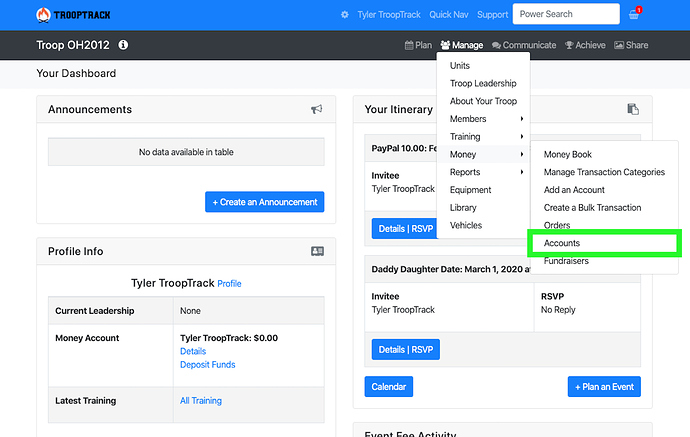Screen dimensions: 690x437
Task: Open Manage Transaction Categories
Action: click(604, 172)
